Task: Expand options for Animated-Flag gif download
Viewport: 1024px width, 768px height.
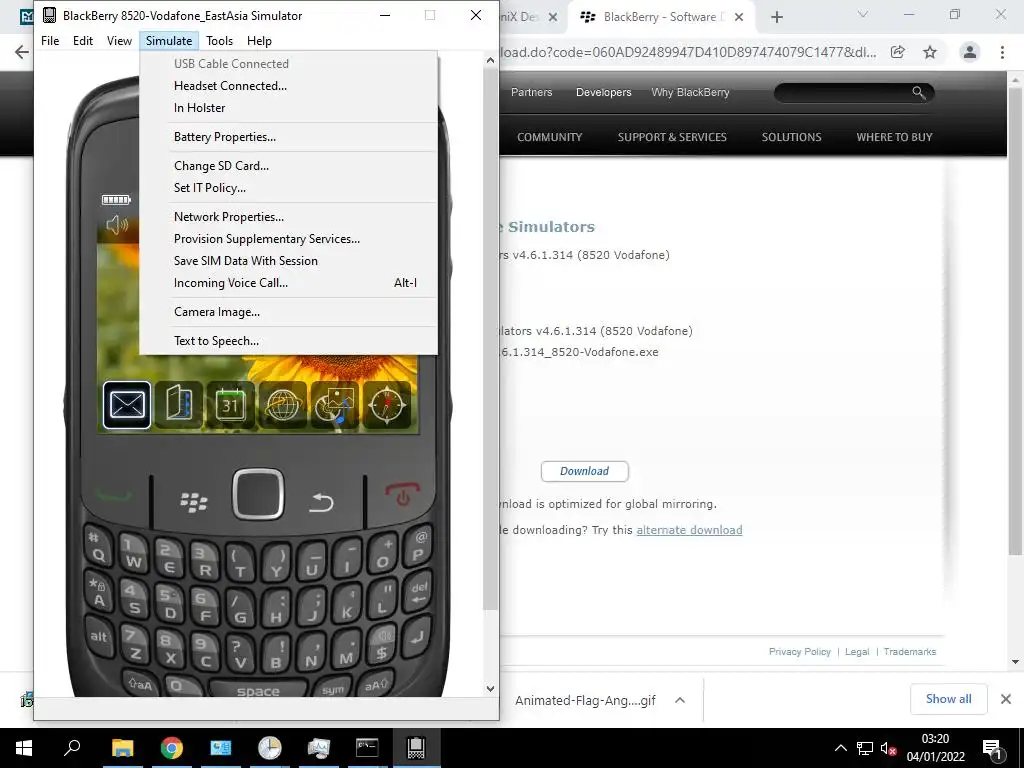Action: coord(680,700)
